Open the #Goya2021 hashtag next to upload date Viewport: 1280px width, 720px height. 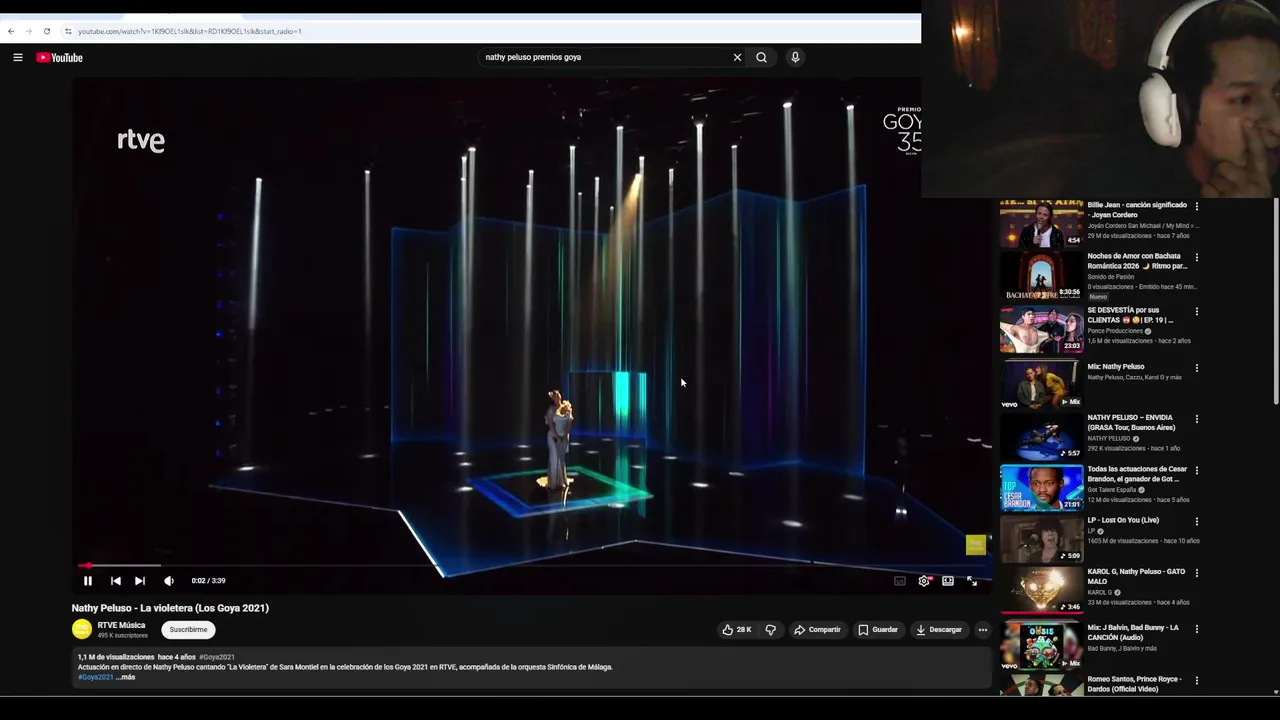(217, 657)
